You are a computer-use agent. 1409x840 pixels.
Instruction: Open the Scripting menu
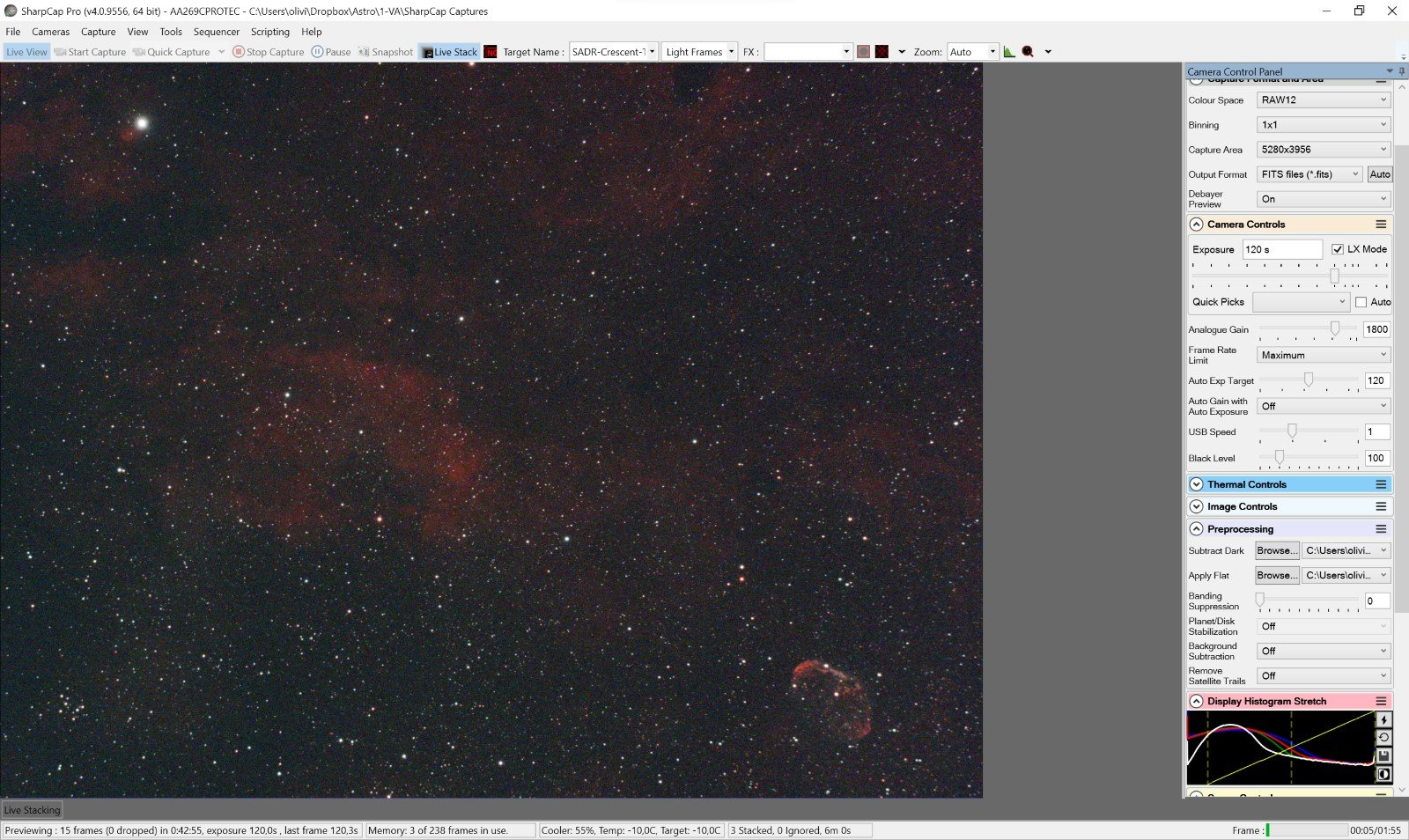(x=269, y=32)
